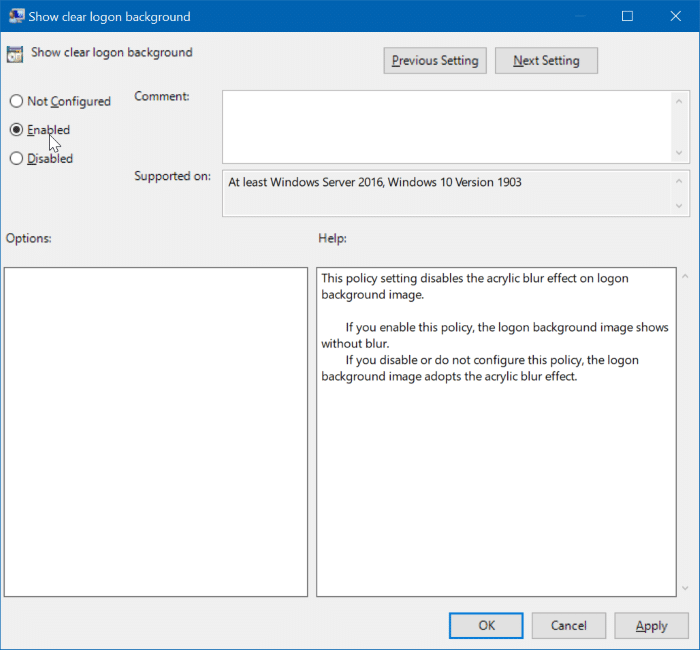This screenshot has width=700, height=650.
Task: Click the policy setting icon beside heading
Action: [15, 54]
